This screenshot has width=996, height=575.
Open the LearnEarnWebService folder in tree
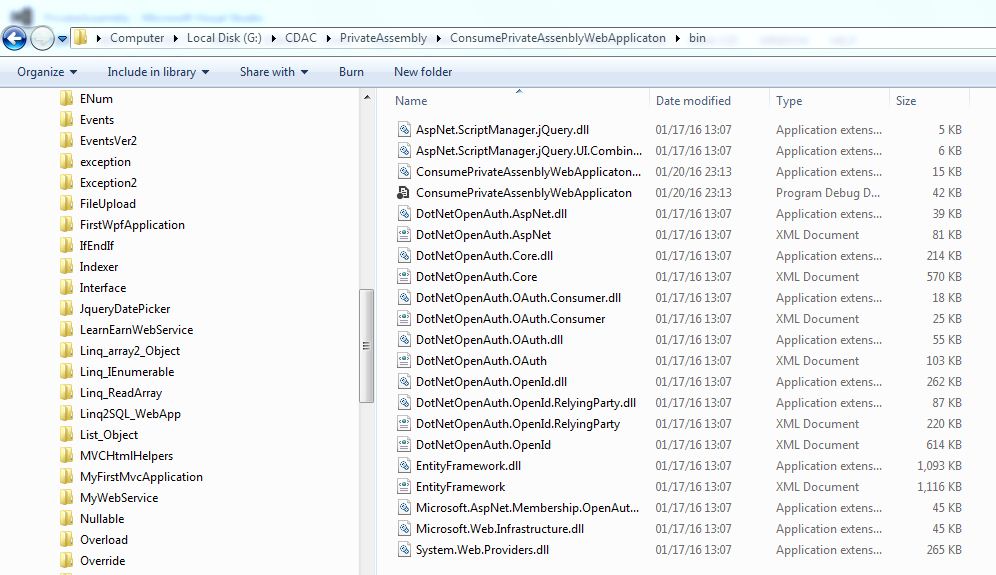pos(126,329)
